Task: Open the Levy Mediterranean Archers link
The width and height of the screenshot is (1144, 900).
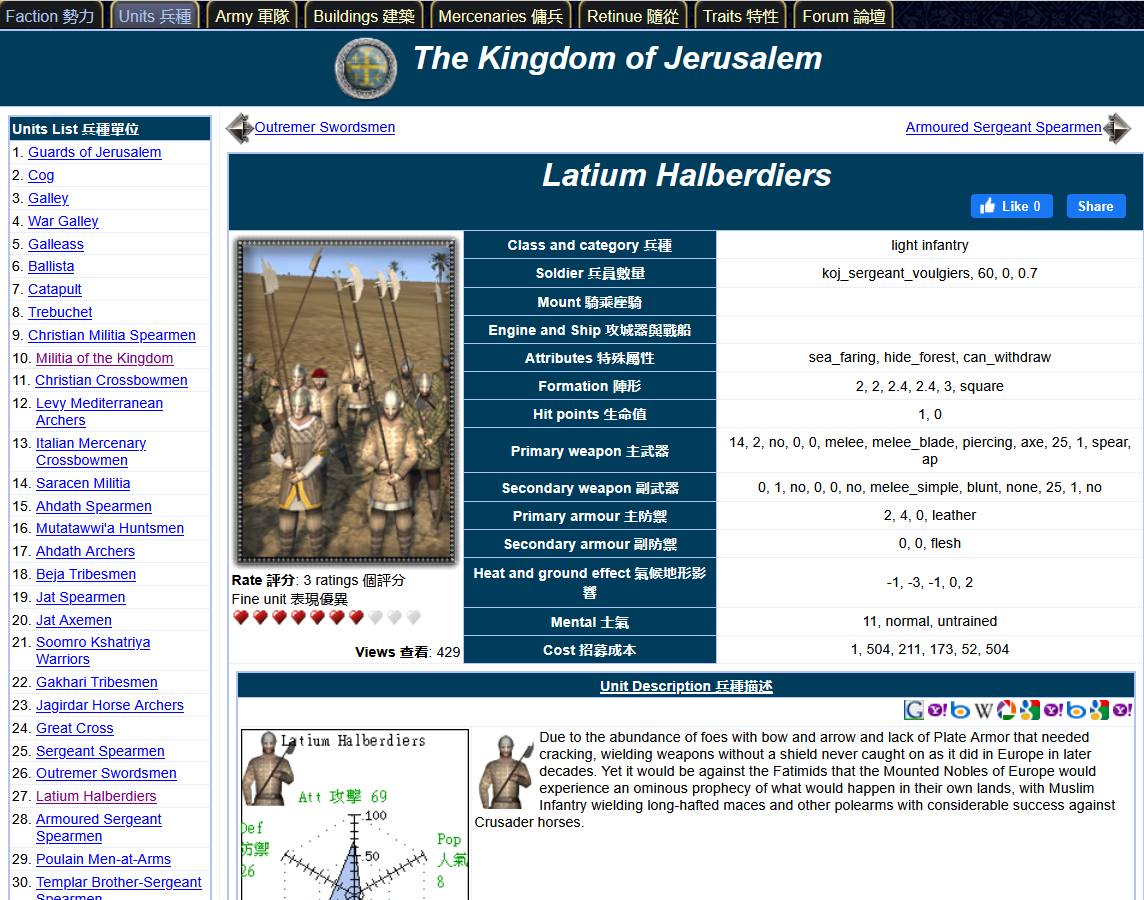Action: click(99, 412)
